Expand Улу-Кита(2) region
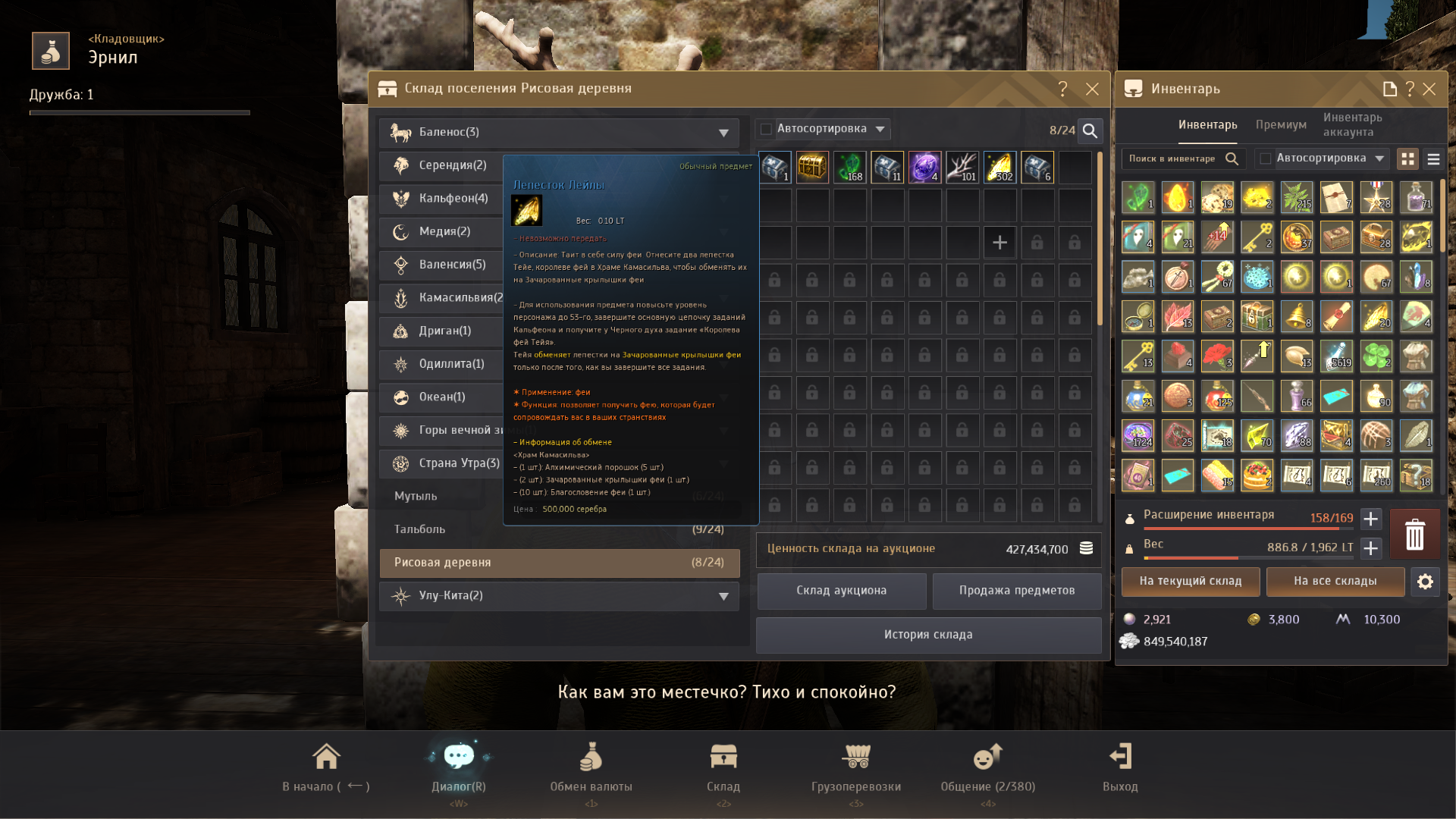Image resolution: width=1456 pixels, height=819 pixels. coord(559,596)
